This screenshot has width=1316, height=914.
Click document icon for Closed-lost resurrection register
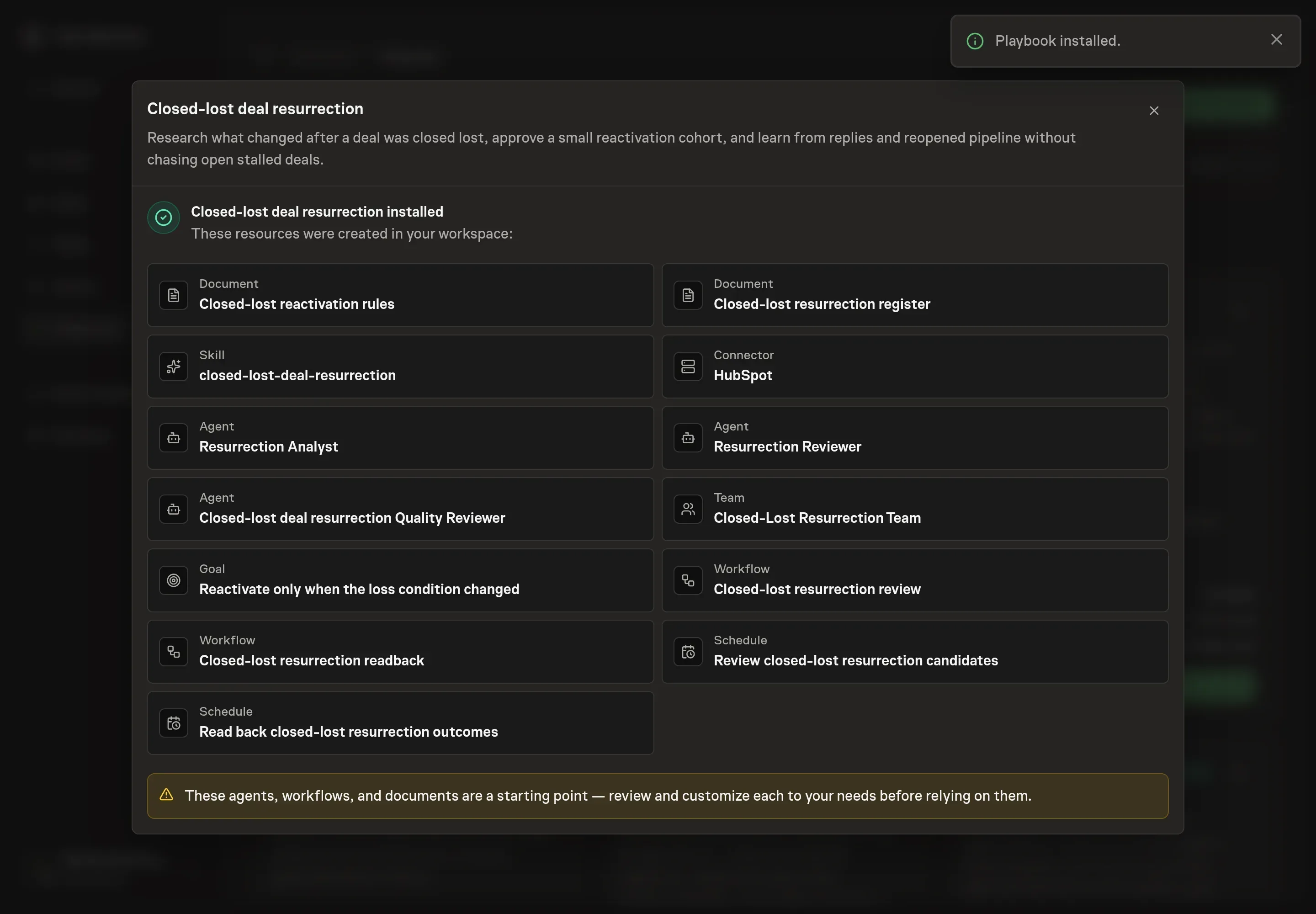click(688, 296)
